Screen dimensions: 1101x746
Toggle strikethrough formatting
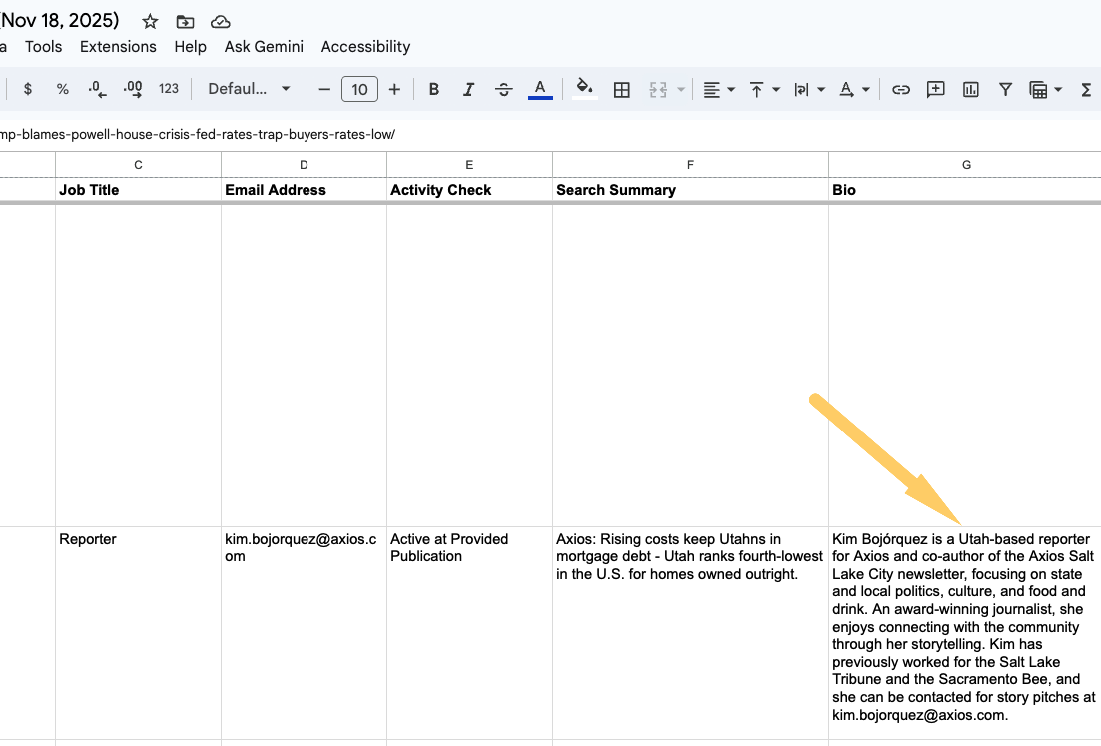click(504, 90)
